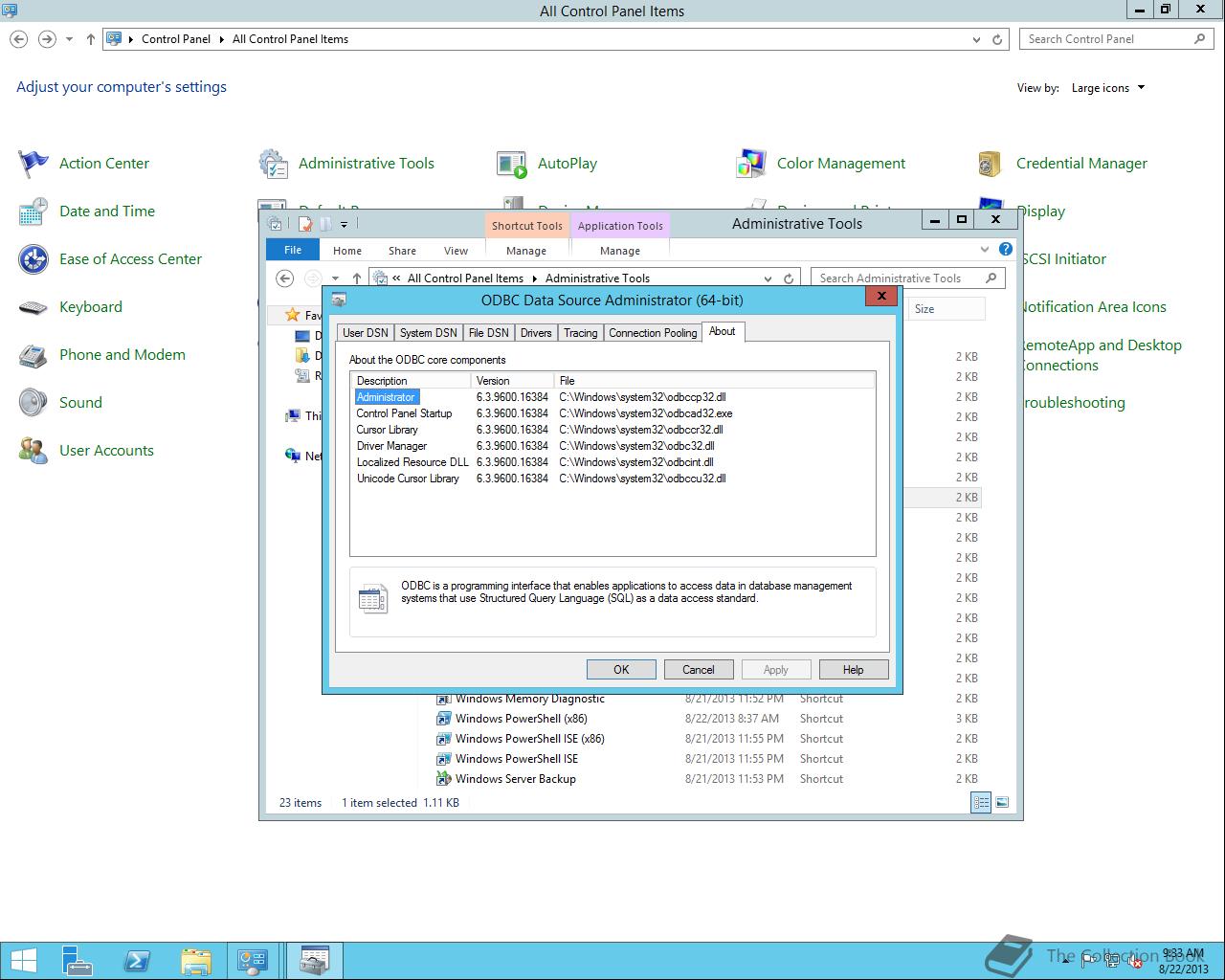Open the File menu in Administrative Tools
1225x980 pixels.
click(x=293, y=250)
